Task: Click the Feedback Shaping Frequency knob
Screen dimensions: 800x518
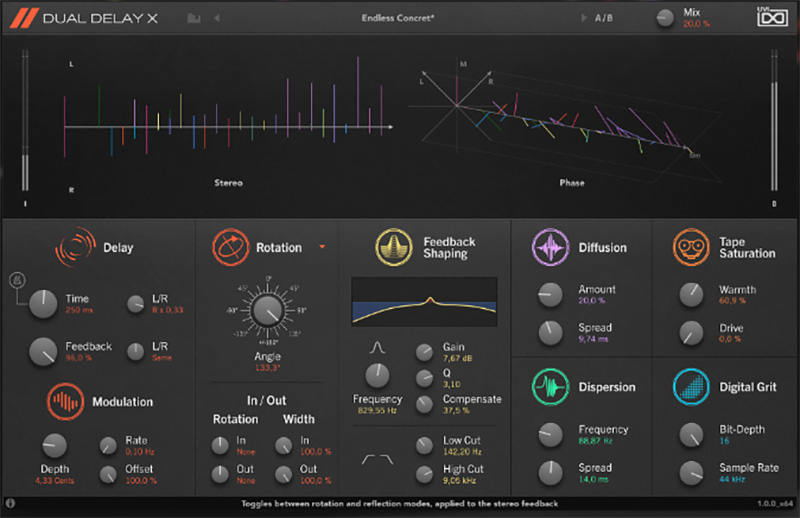Action: tap(378, 376)
